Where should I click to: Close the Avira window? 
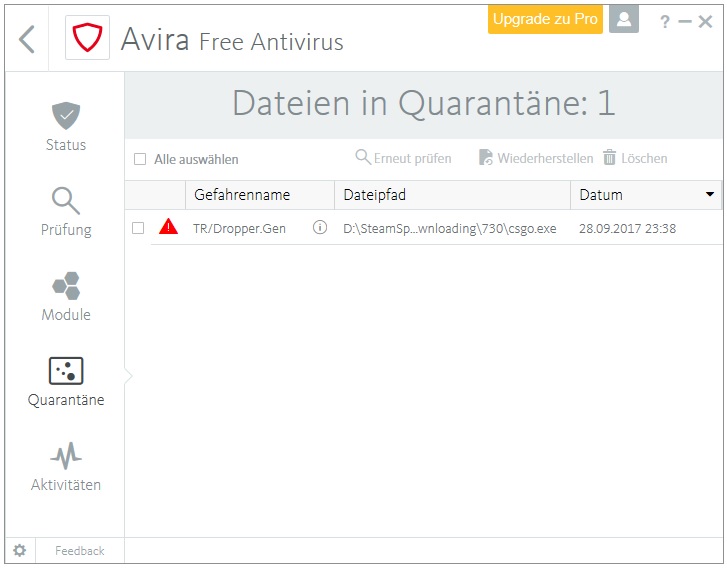[705, 21]
